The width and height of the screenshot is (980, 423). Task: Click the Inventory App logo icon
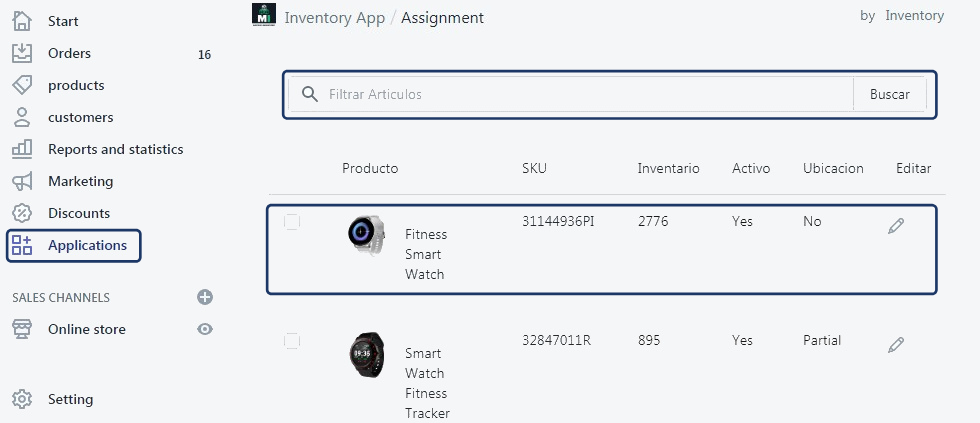tap(264, 16)
